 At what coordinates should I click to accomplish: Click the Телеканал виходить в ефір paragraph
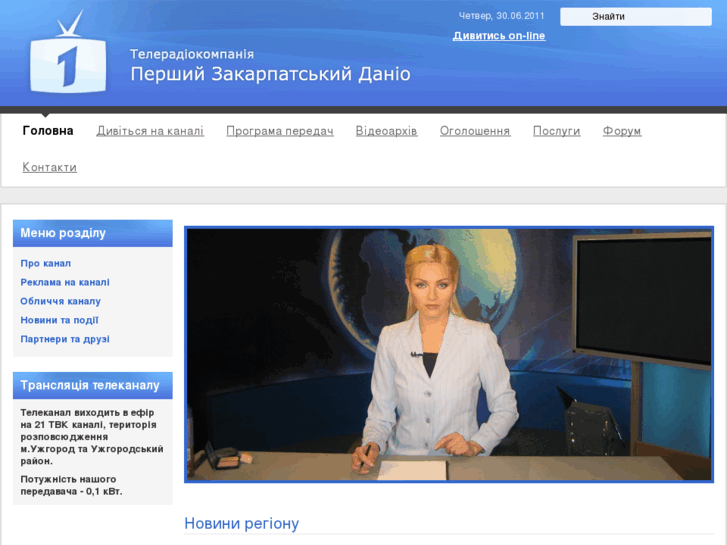pos(92,436)
